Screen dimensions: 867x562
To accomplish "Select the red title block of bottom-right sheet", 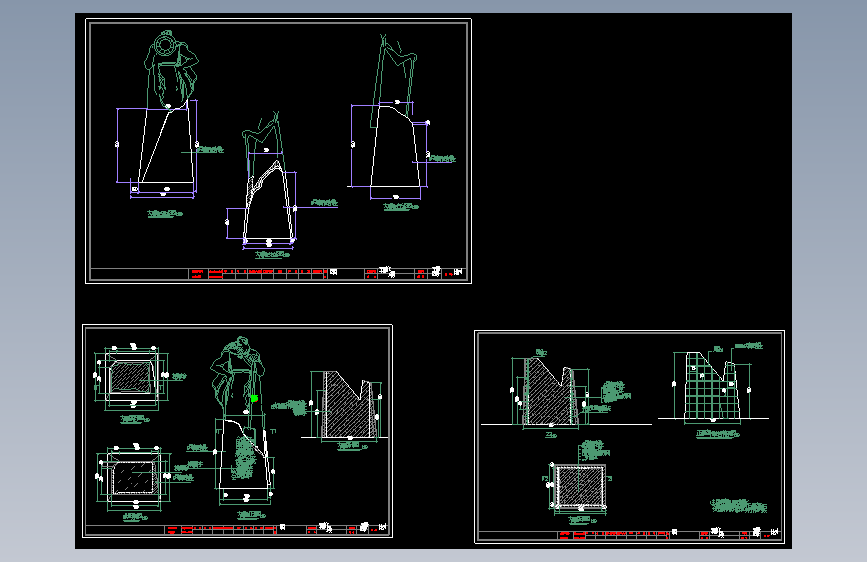I will tap(614, 535).
